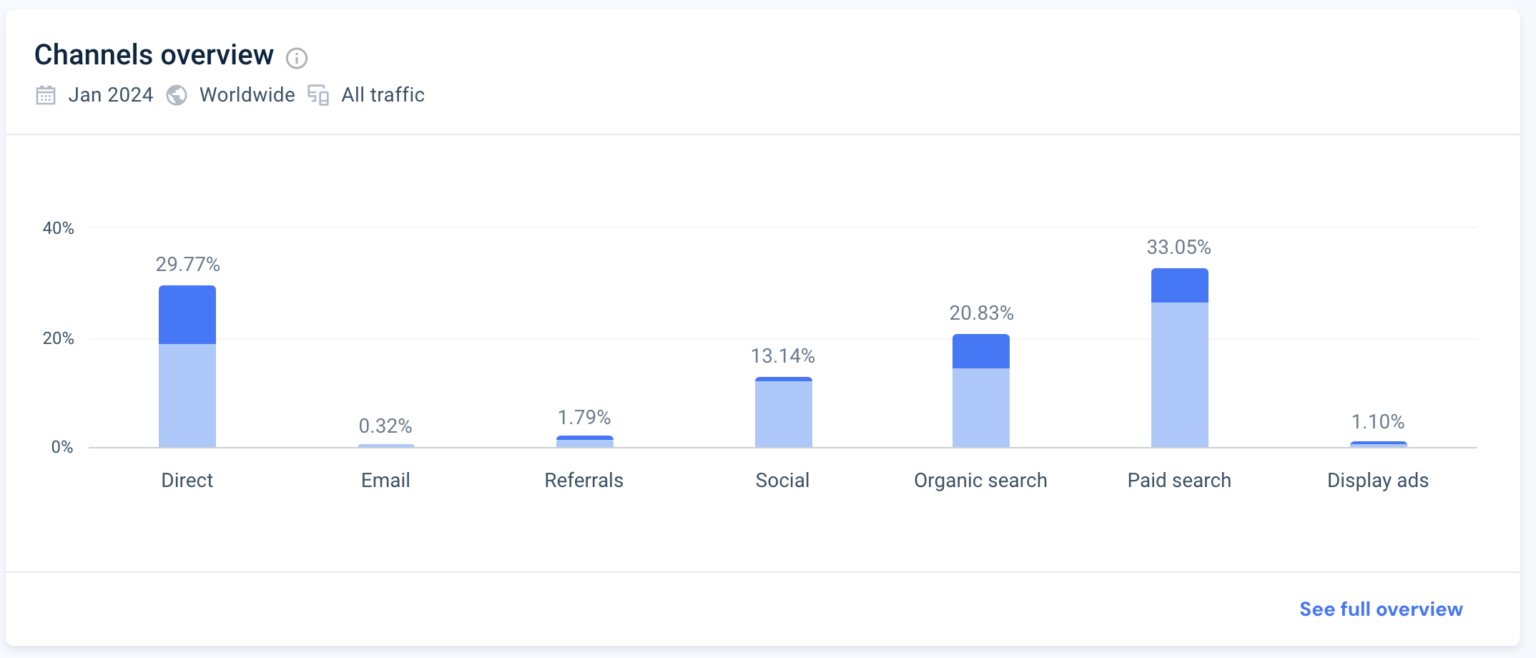Screen dimensions: 1536x658
Task: Click the Organic search bar
Action: 981,390
